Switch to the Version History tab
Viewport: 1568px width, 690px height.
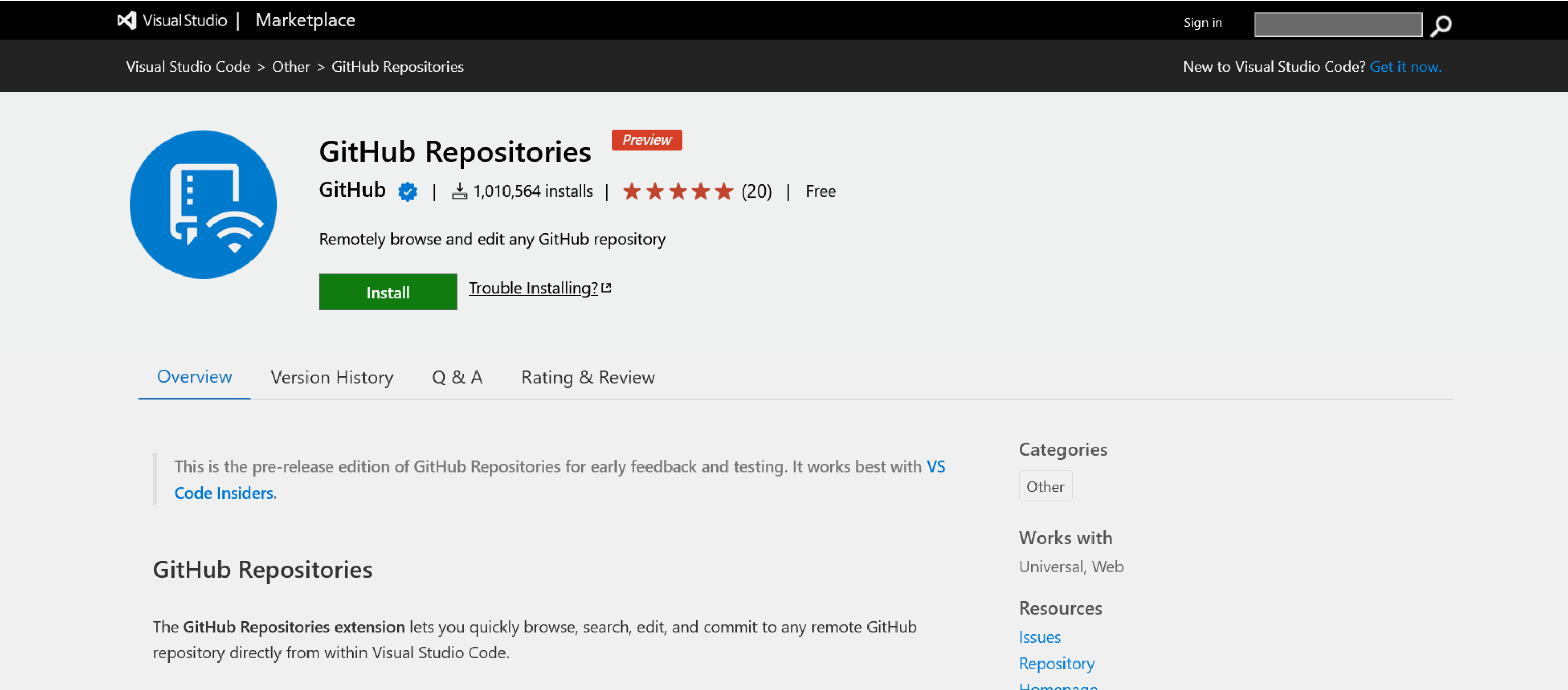[x=332, y=377]
